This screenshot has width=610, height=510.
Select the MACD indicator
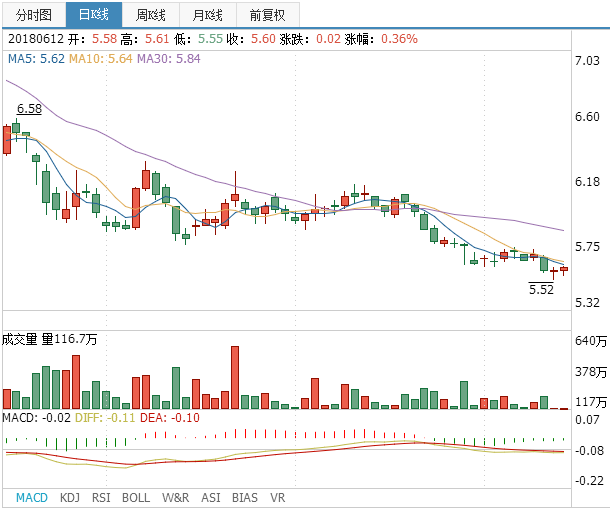tap(32, 498)
